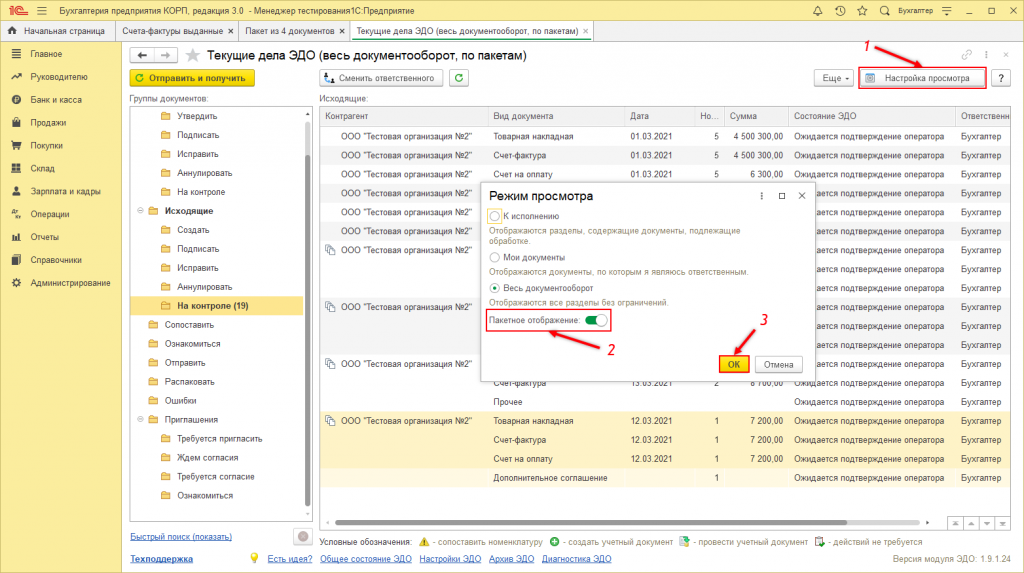Click the help question mark button

pos(999,78)
